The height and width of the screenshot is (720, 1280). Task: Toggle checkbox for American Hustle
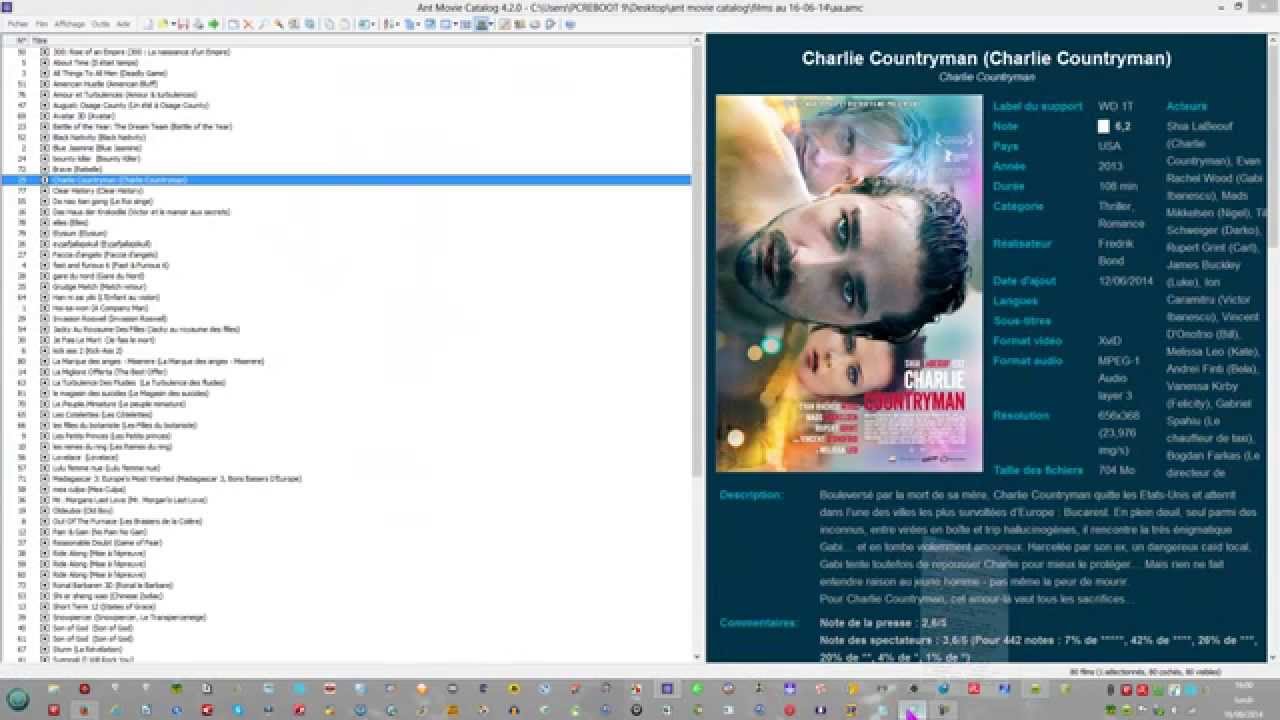click(x=45, y=84)
